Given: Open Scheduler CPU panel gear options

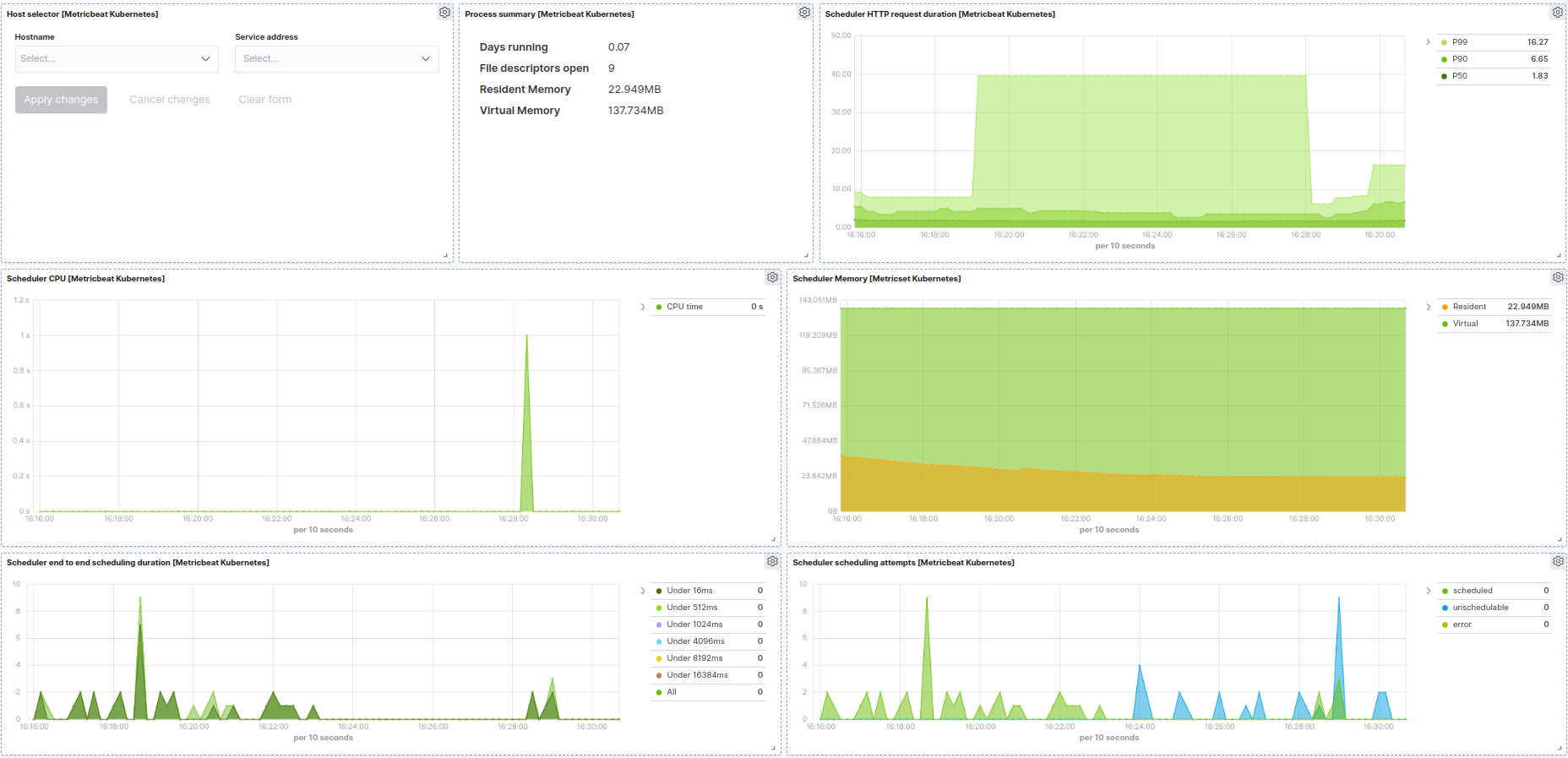Looking at the screenshot, I should tap(772, 277).
